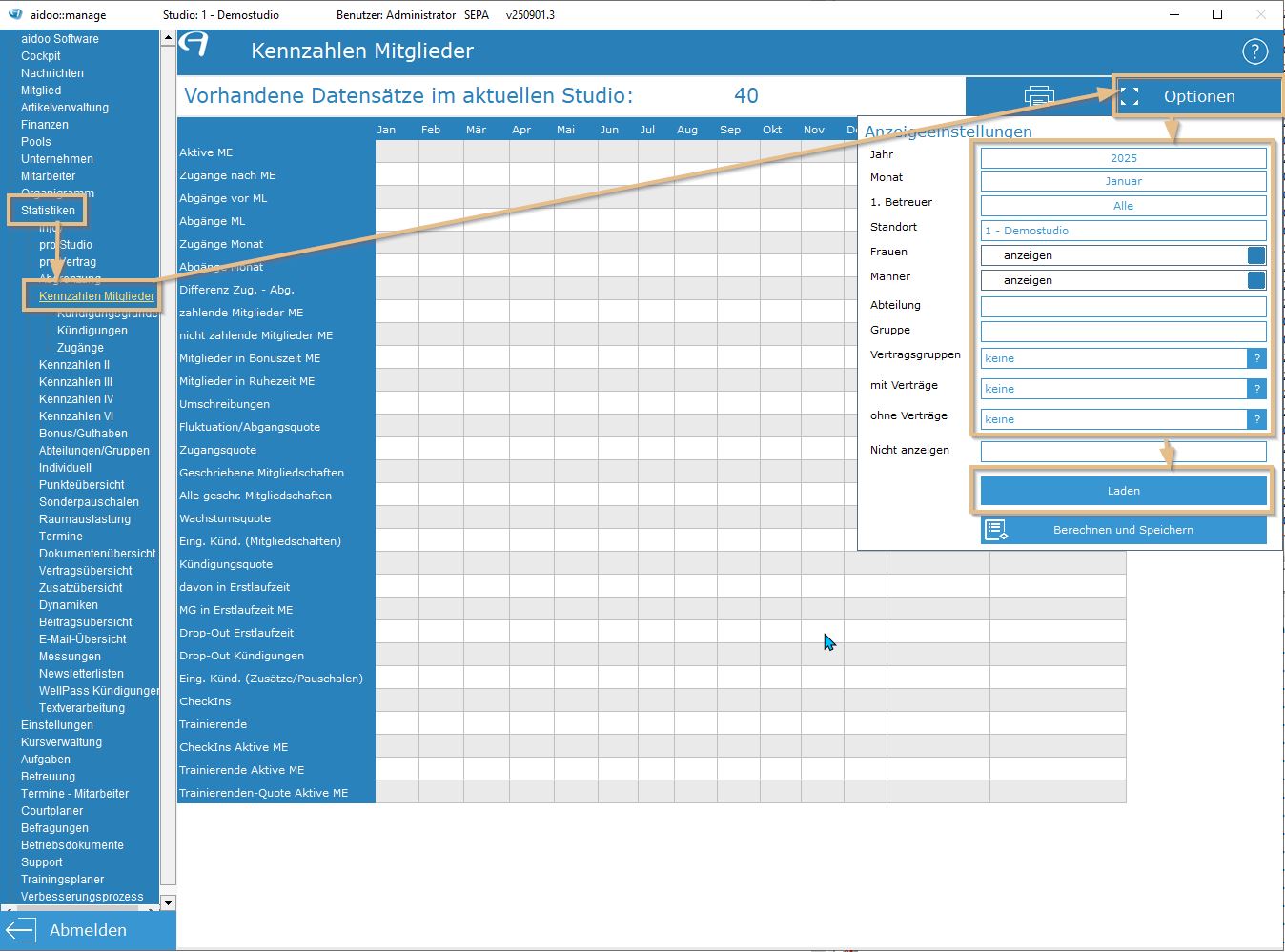Select Zugänge tree item
The width and height of the screenshot is (1285, 952).
click(80, 348)
